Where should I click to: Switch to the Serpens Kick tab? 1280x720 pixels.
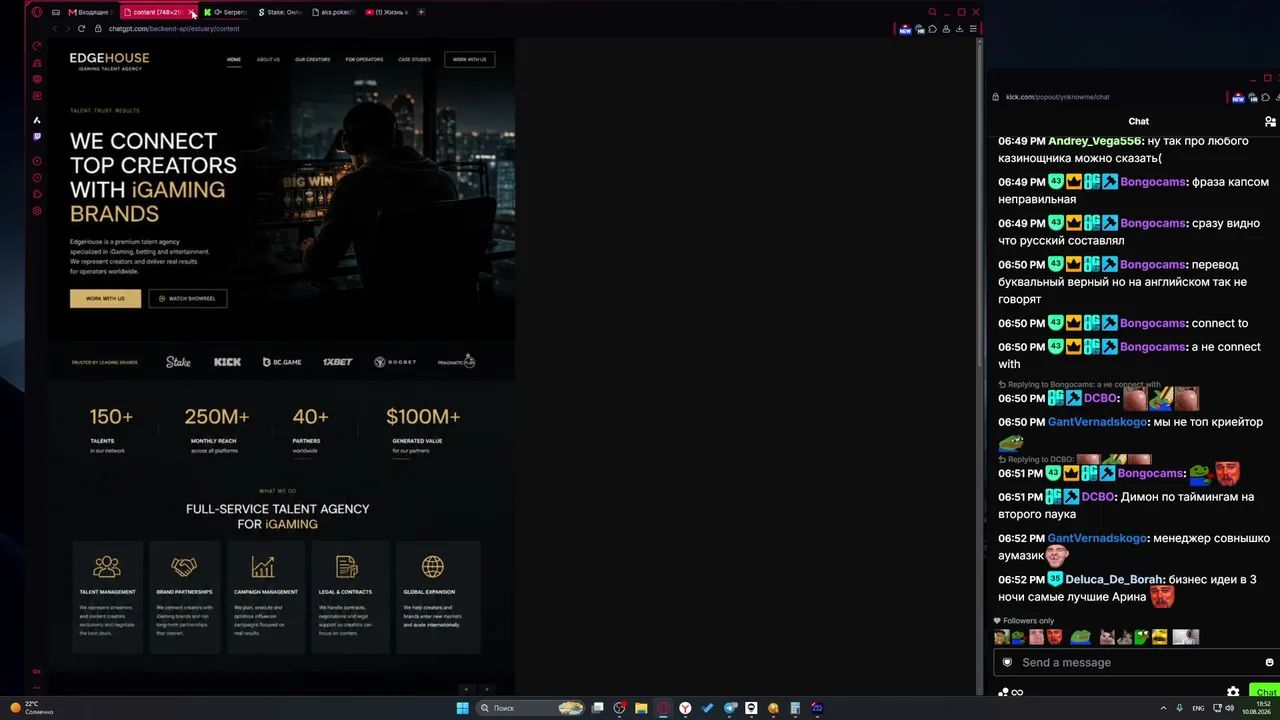coord(227,12)
